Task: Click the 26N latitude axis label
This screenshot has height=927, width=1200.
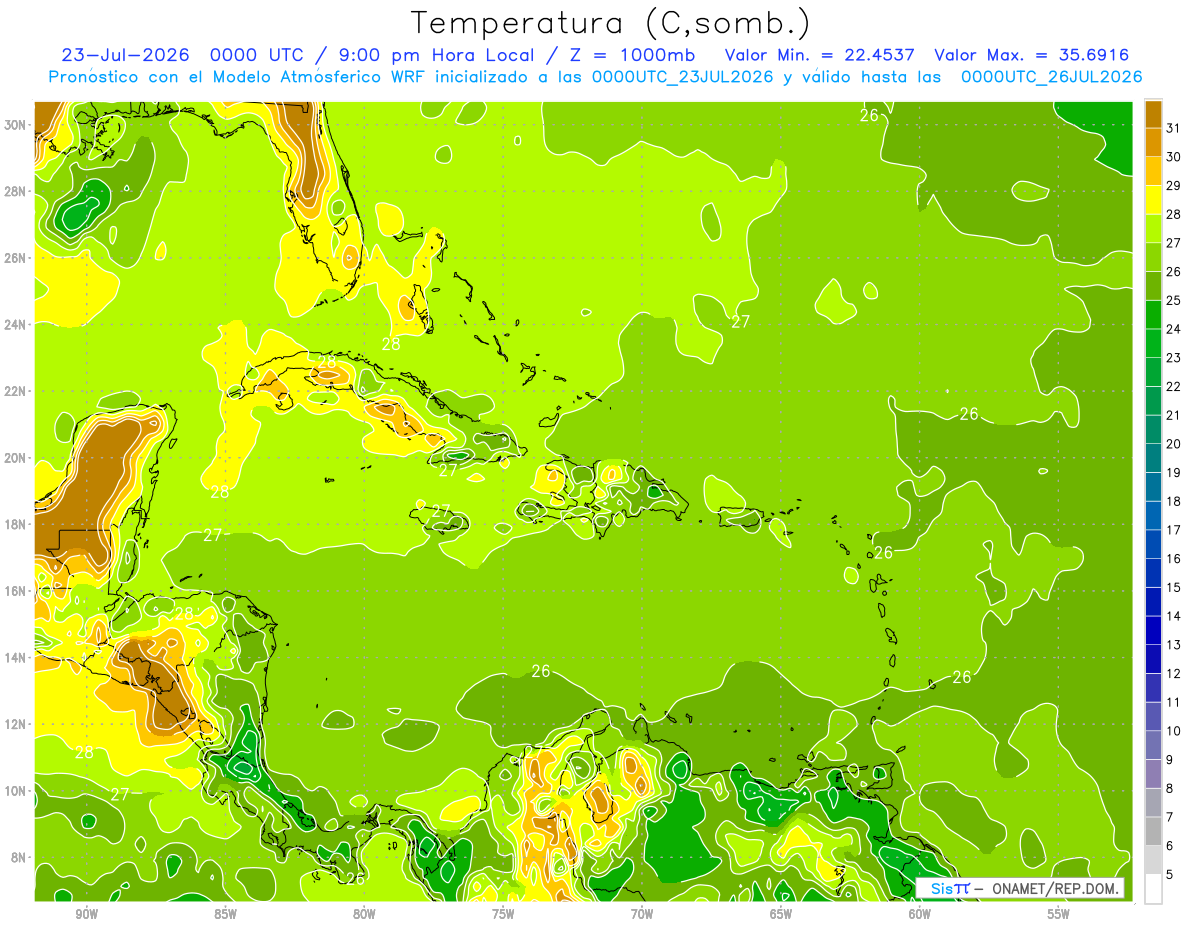Action: pyautogui.click(x=16, y=258)
